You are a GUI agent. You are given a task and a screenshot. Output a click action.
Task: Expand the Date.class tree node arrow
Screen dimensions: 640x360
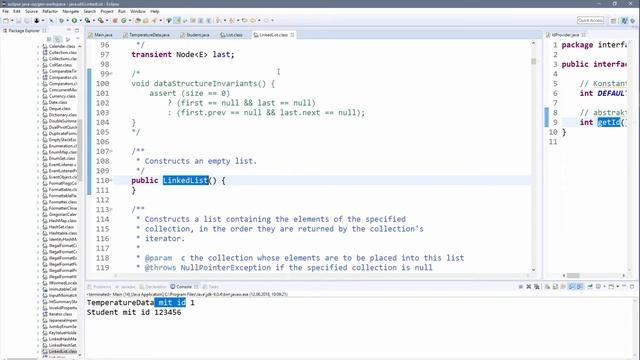tap(38, 102)
